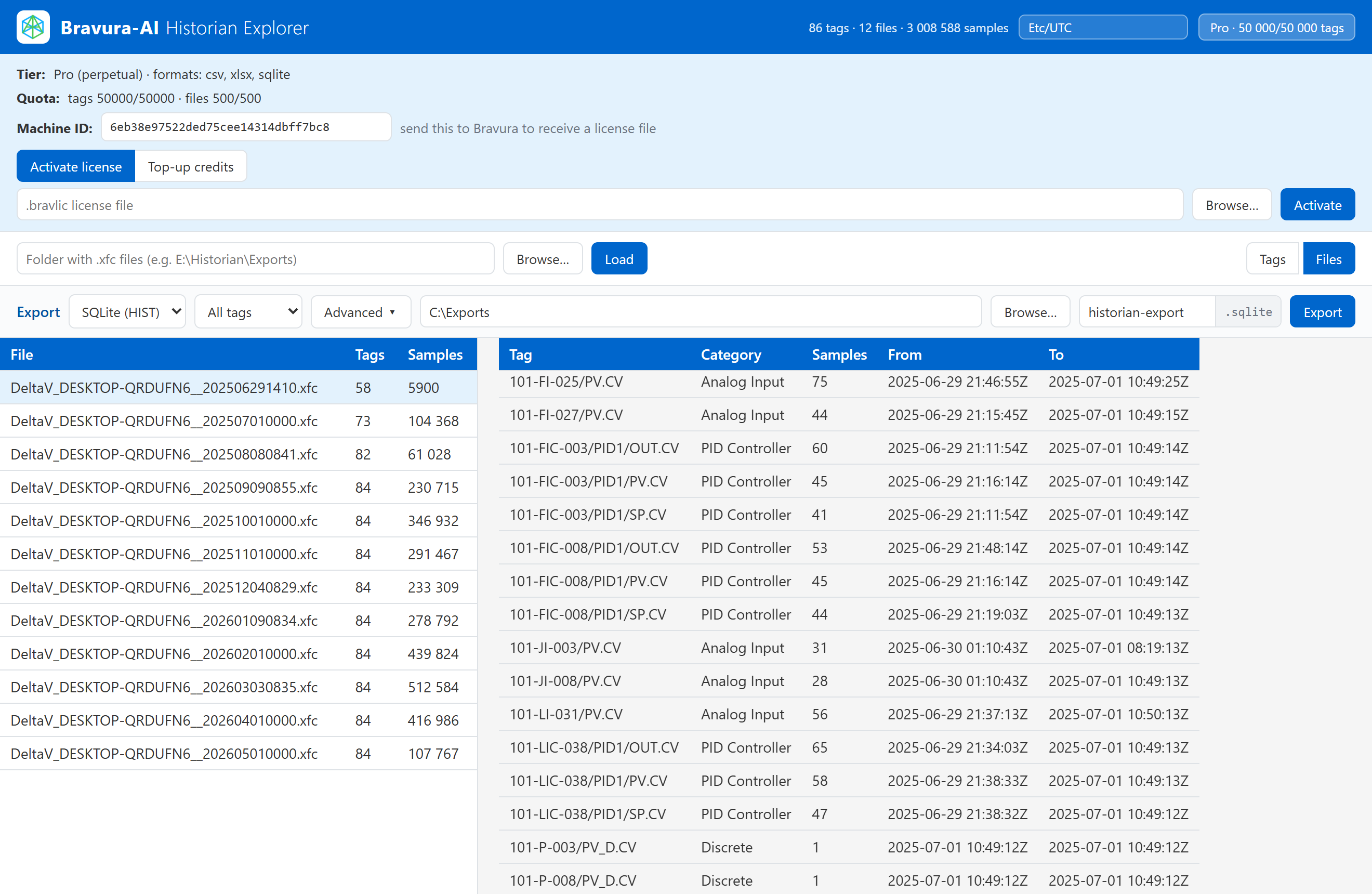This screenshot has height=894, width=1372.
Task: Switch to the Top-up credits tab
Action: click(191, 166)
